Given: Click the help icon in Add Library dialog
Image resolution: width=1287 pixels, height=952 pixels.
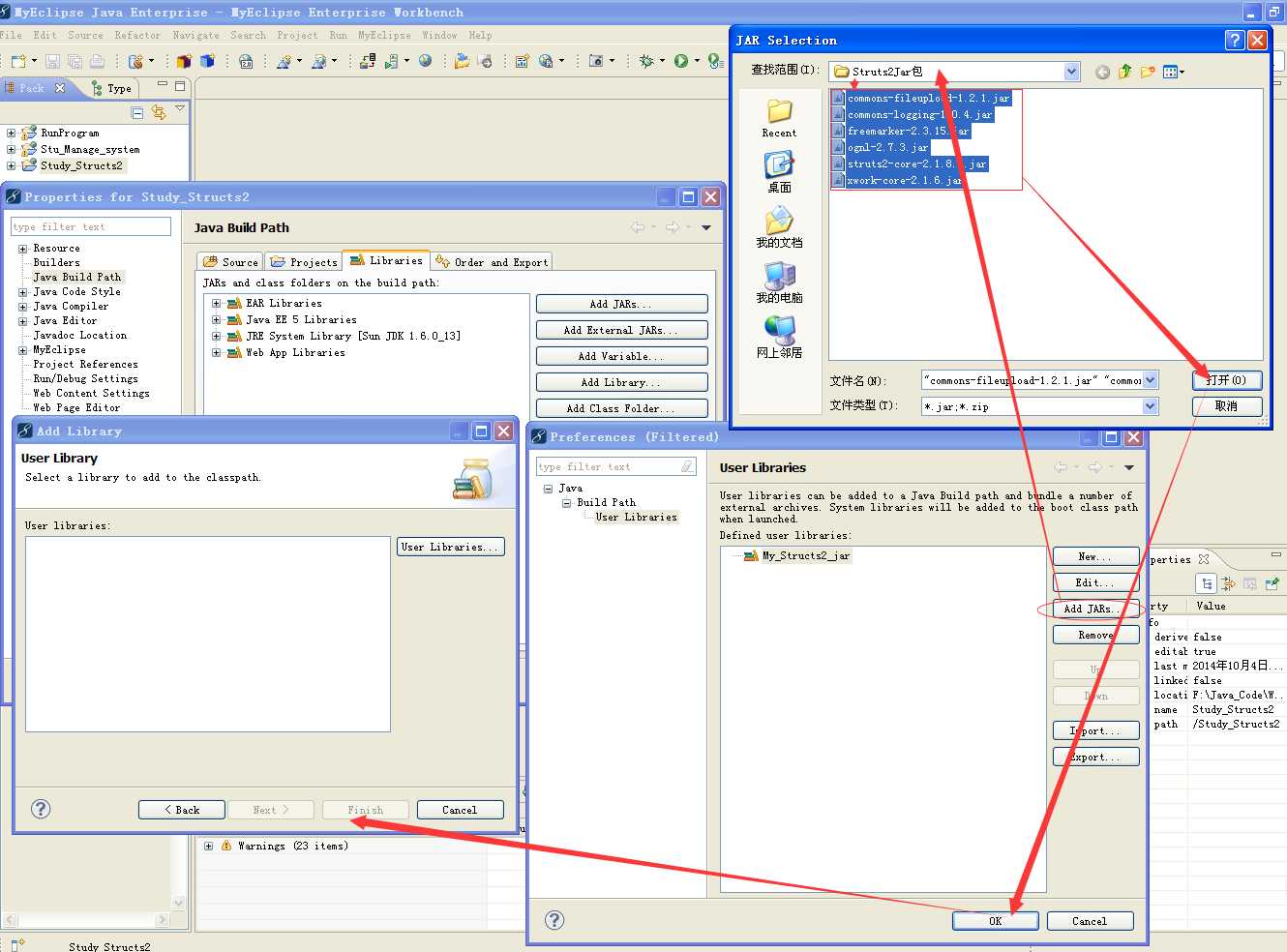Looking at the screenshot, I should 41,809.
